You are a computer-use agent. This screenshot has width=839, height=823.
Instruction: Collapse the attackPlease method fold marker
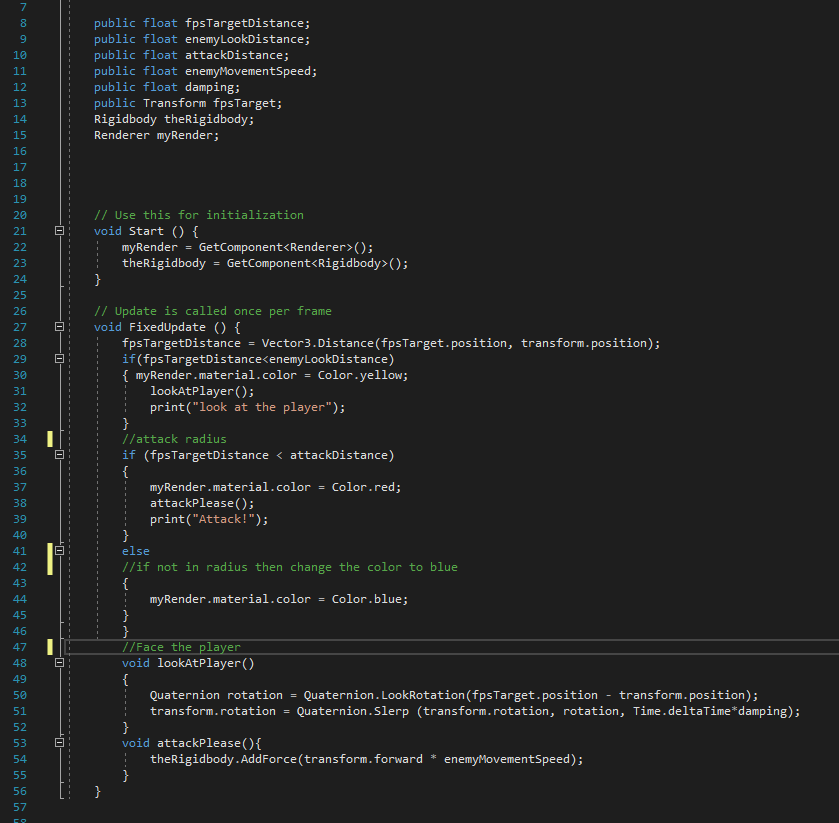tap(59, 742)
